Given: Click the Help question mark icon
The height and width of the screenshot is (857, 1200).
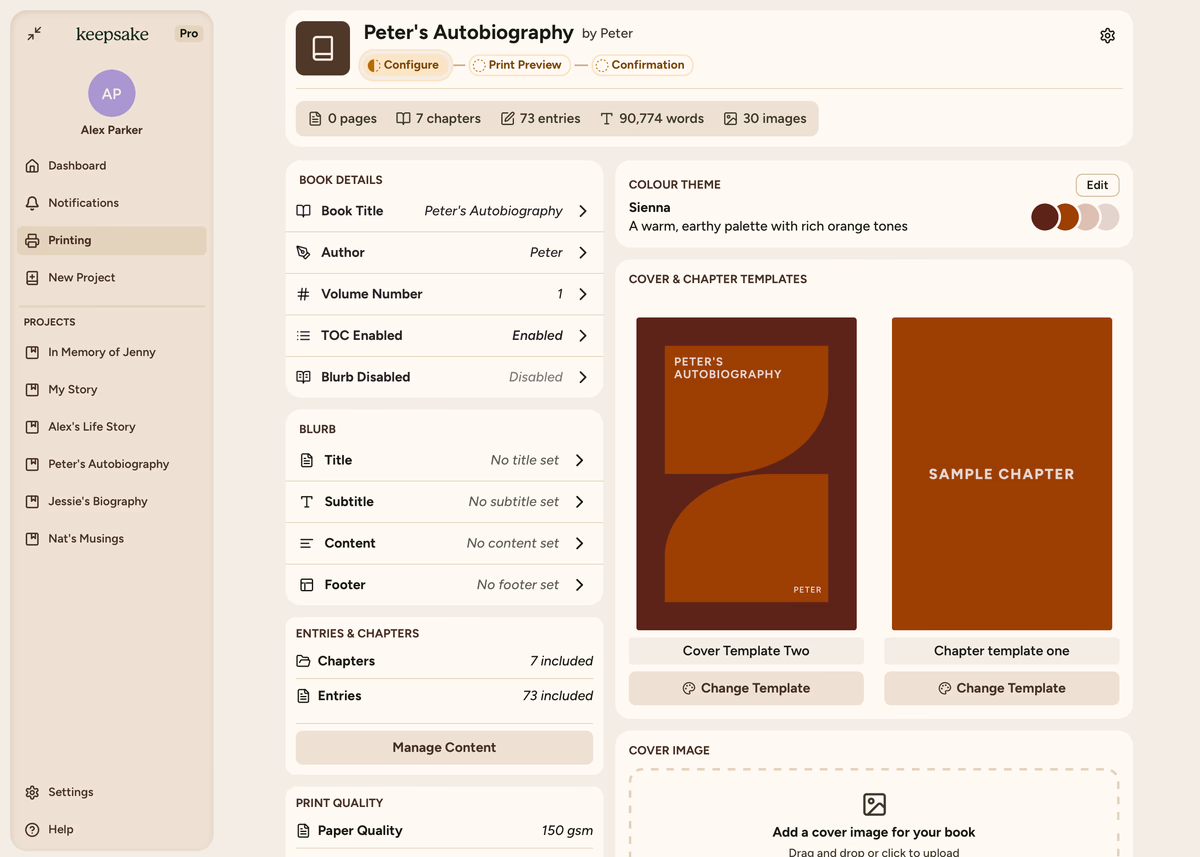Looking at the screenshot, I should click(32, 830).
